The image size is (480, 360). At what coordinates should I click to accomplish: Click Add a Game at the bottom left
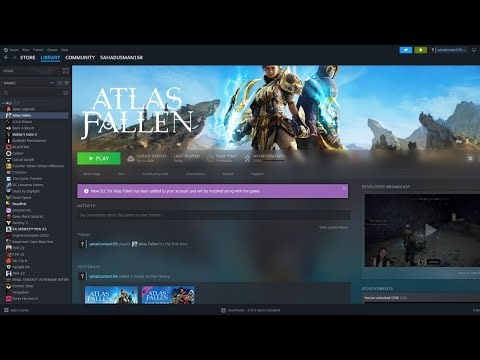16,310
